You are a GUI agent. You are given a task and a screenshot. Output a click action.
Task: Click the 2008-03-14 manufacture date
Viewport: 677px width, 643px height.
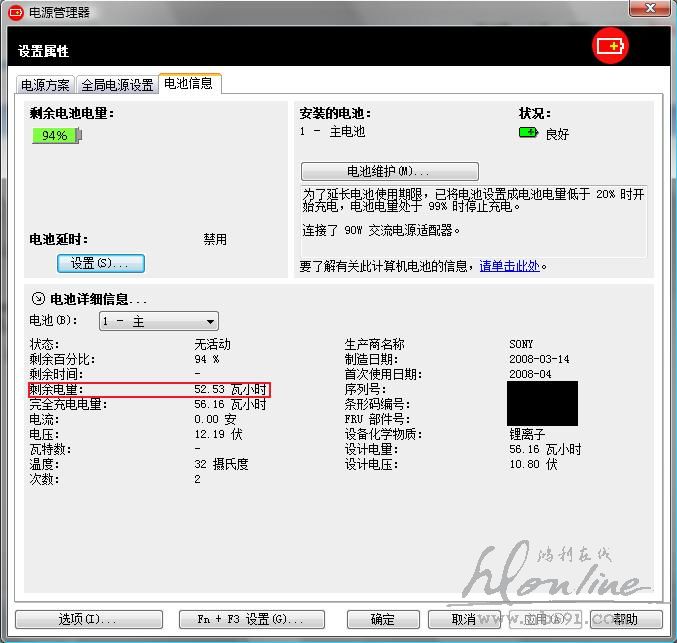tap(539, 359)
